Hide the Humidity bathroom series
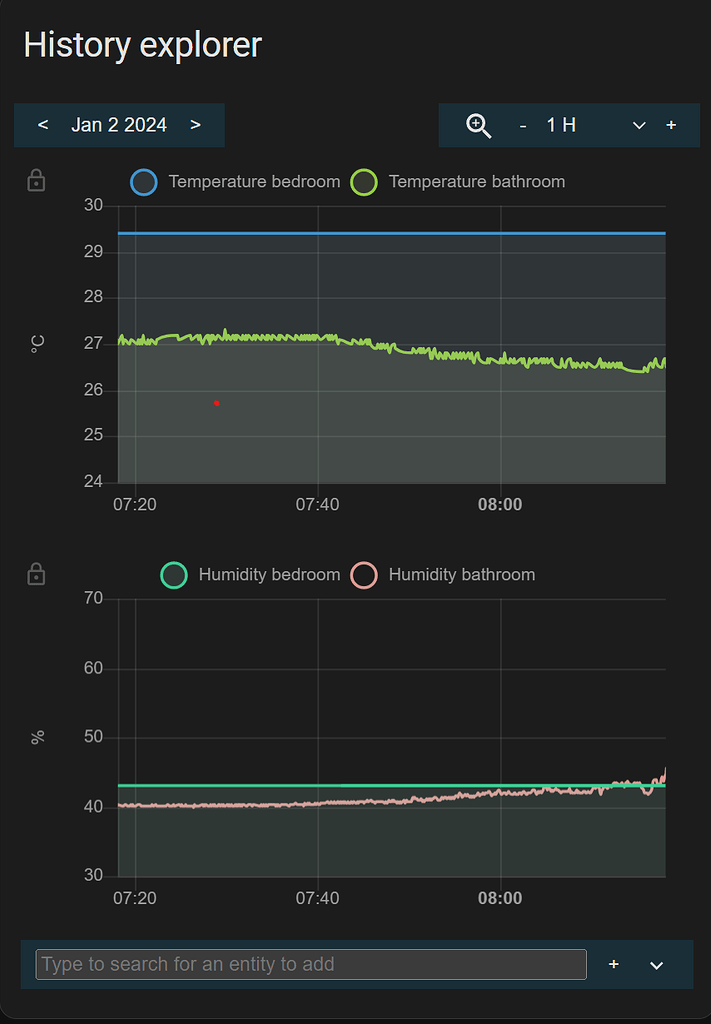 click(x=461, y=575)
